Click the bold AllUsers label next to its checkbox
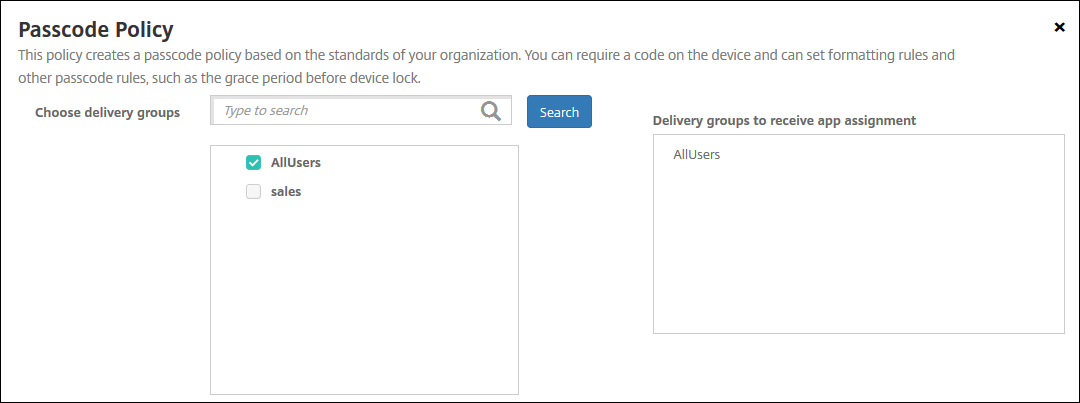This screenshot has width=1080, height=403. point(295,162)
